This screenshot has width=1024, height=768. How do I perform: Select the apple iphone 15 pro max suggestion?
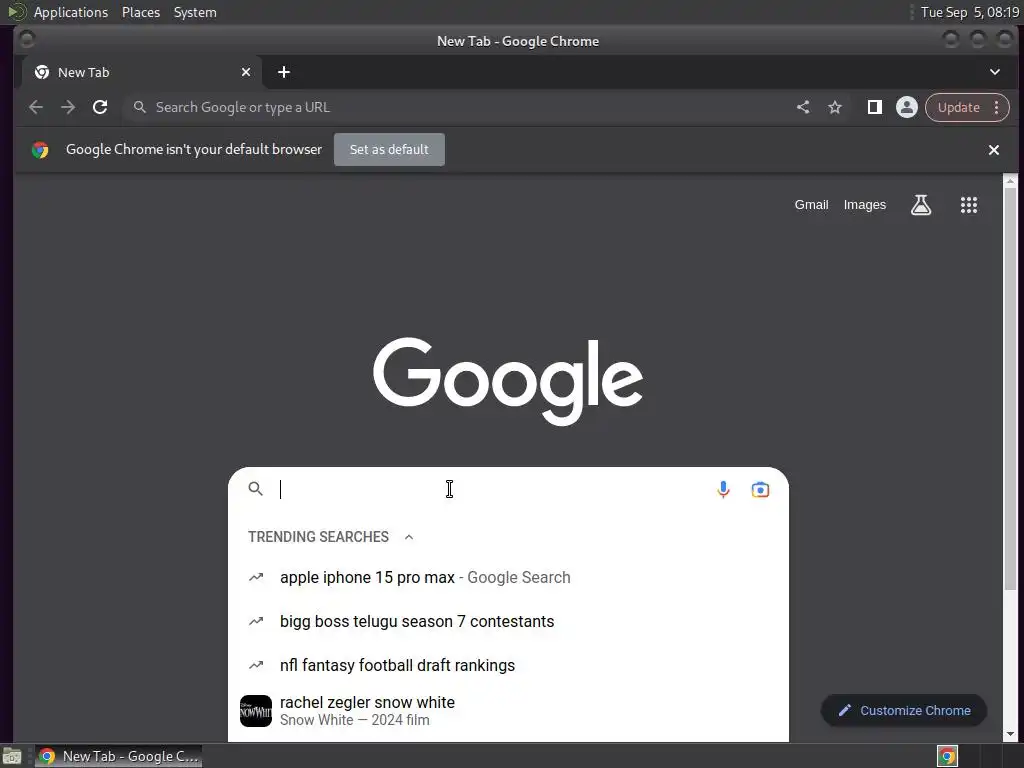508,577
